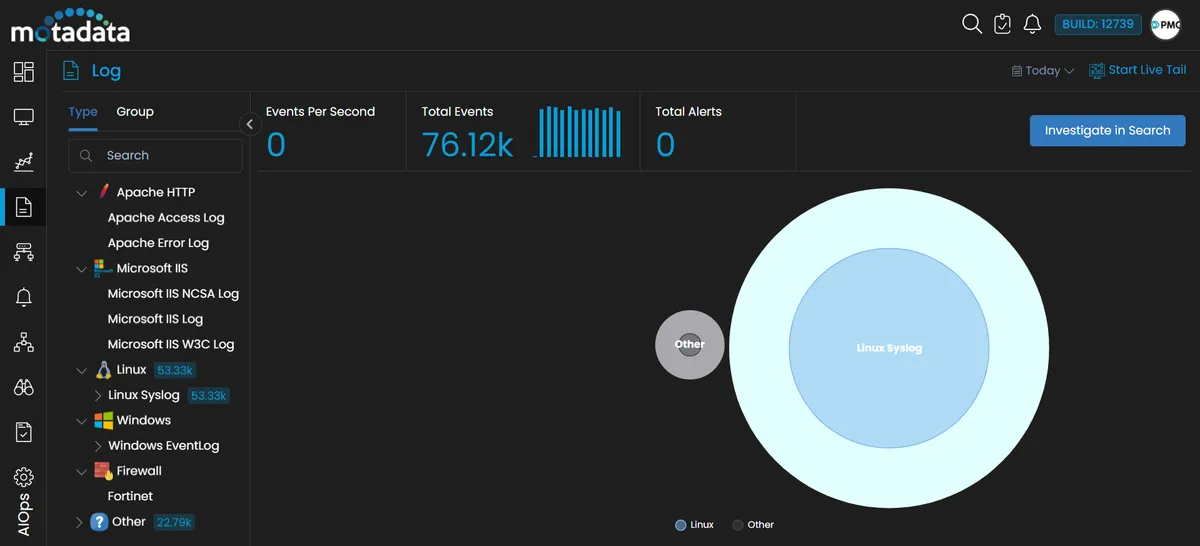Click the global search magnifier icon
Viewport: 1200px width, 546px height.
[x=972, y=24]
